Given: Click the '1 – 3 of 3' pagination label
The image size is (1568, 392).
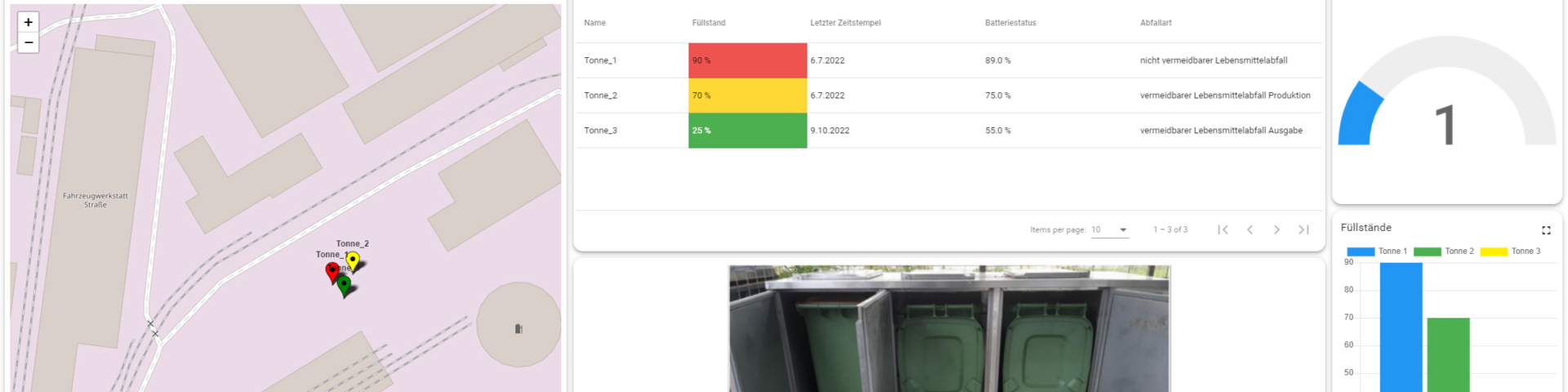Looking at the screenshot, I should (x=1170, y=229).
